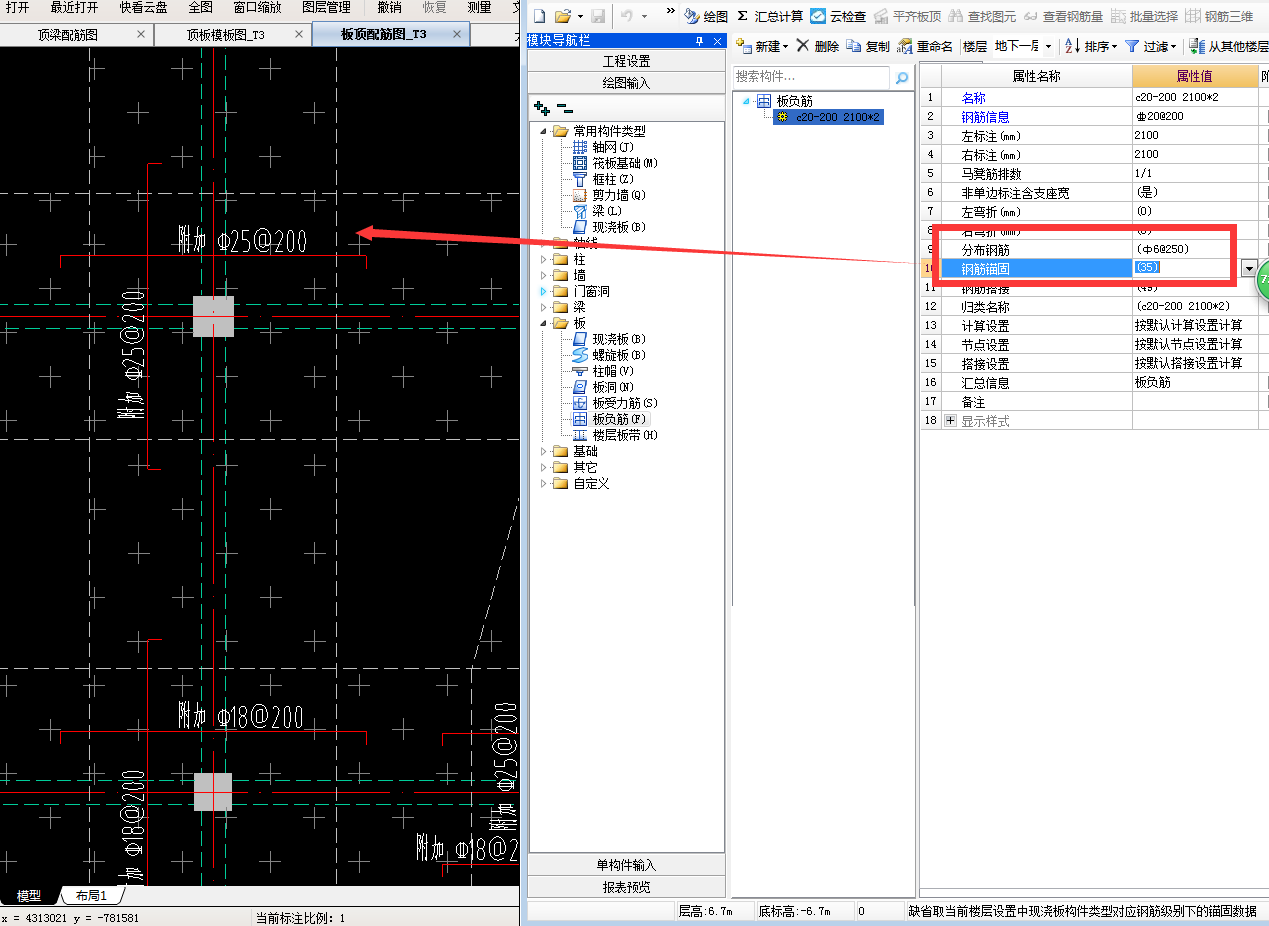Expand the 自定义 folder
Viewport: 1269px width, 926px height.
(x=545, y=483)
